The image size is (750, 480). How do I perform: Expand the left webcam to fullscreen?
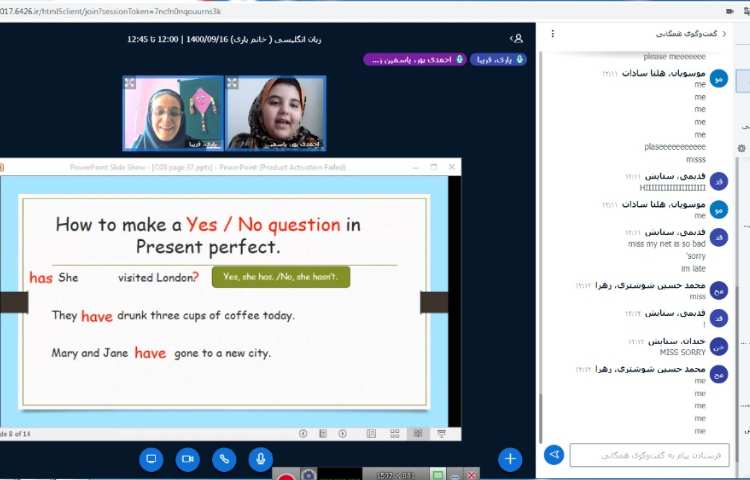[x=130, y=84]
